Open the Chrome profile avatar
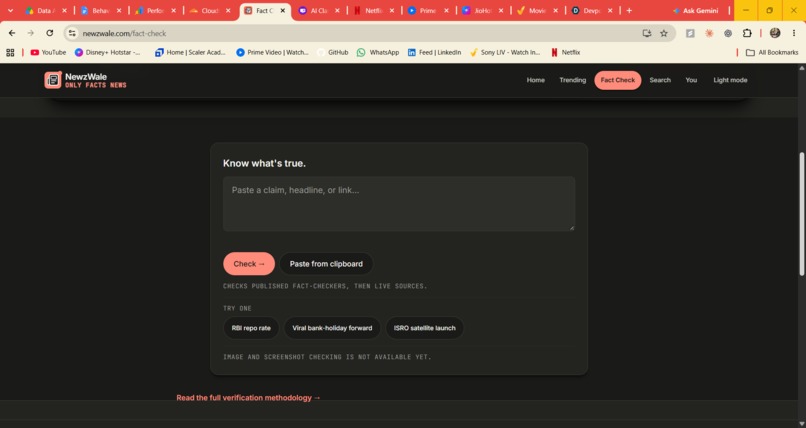806x428 pixels. tap(775, 33)
